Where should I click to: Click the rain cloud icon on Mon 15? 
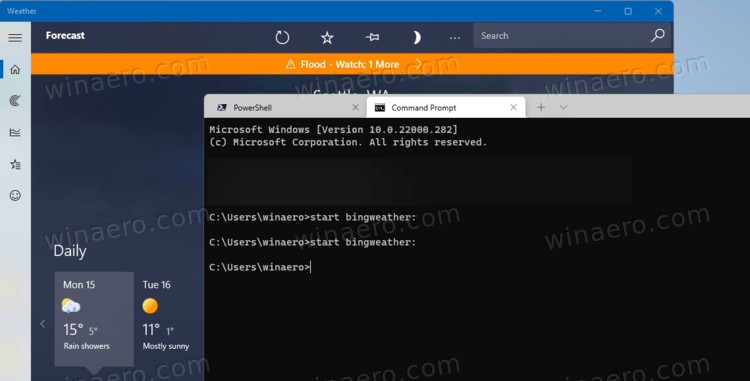[71, 306]
